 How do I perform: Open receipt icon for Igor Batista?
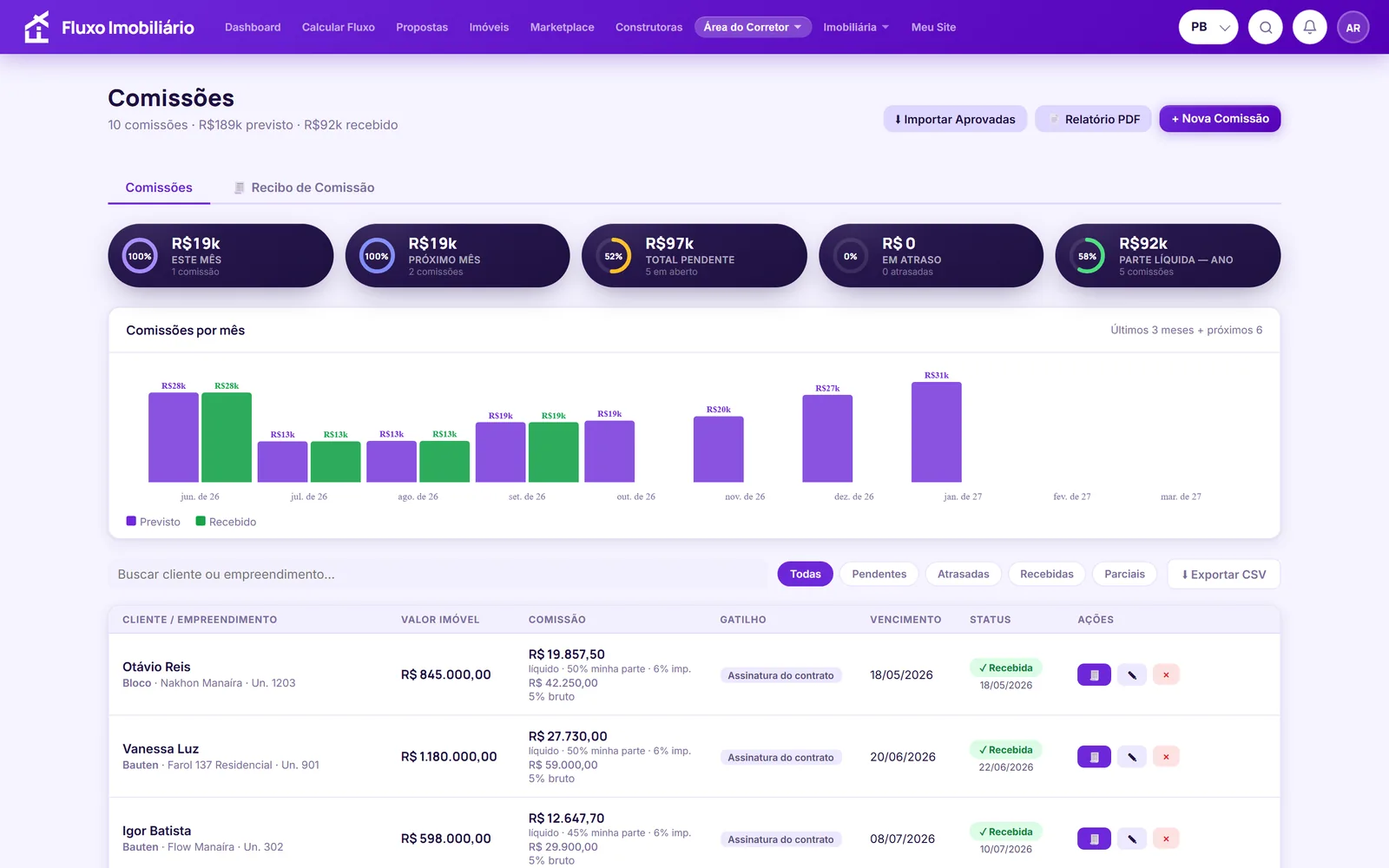[1094, 838]
